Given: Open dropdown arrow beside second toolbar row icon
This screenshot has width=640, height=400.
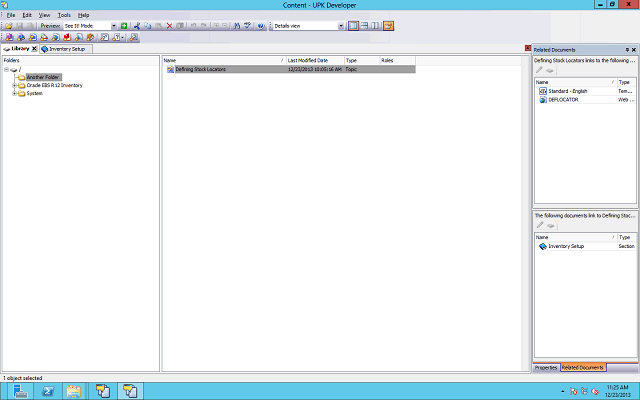Looking at the screenshot, I should pos(122,38).
